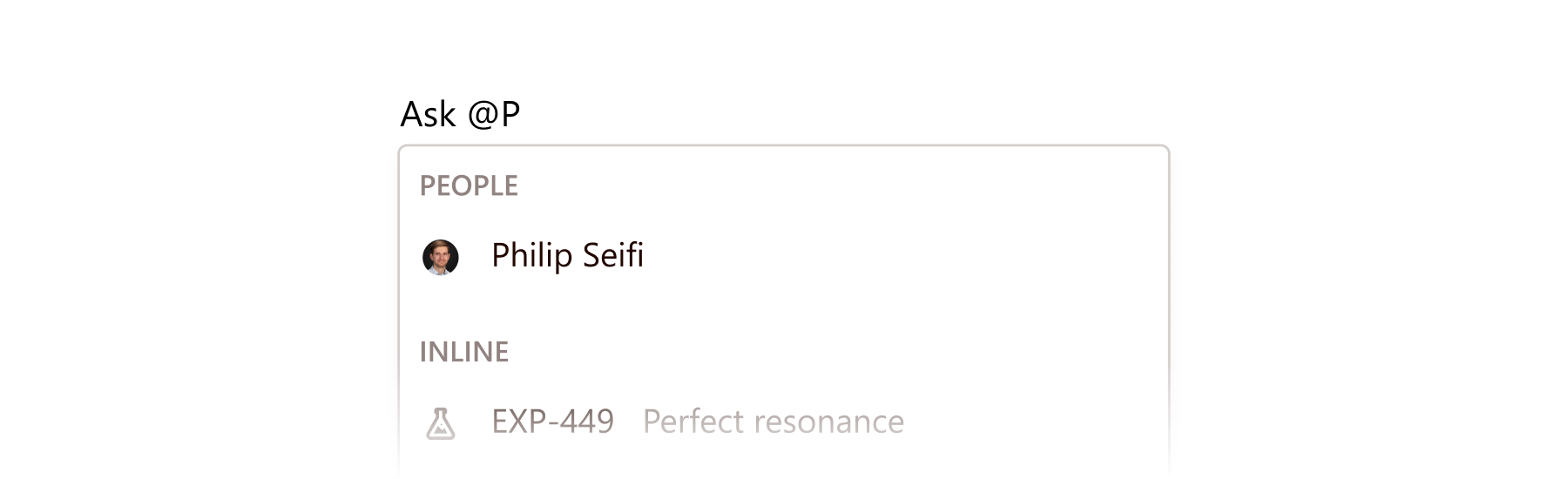
Task: Click the '@P' mention trigger text
Action: coord(494,114)
